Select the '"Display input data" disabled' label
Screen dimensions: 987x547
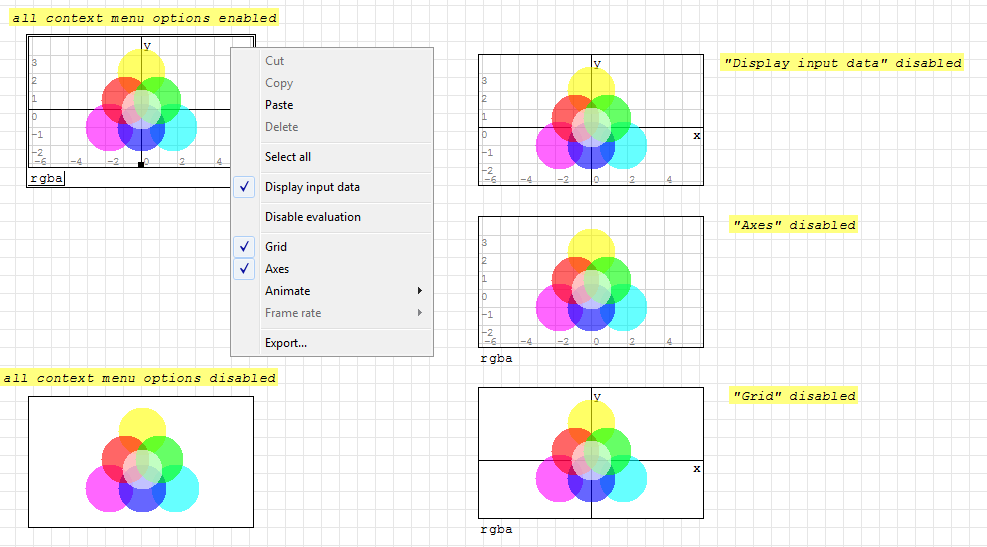click(x=842, y=63)
